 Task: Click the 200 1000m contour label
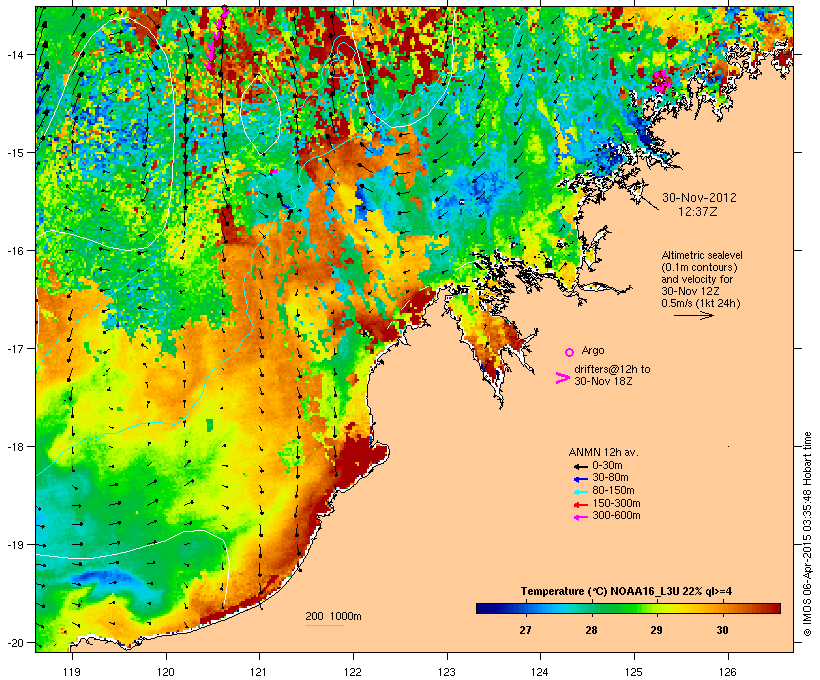pyautogui.click(x=333, y=616)
